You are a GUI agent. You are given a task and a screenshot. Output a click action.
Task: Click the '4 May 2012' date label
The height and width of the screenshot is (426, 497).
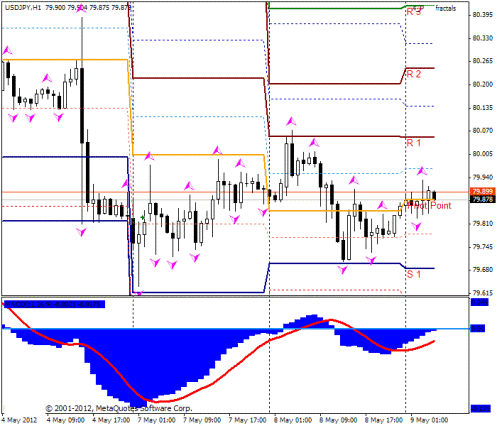point(19,420)
